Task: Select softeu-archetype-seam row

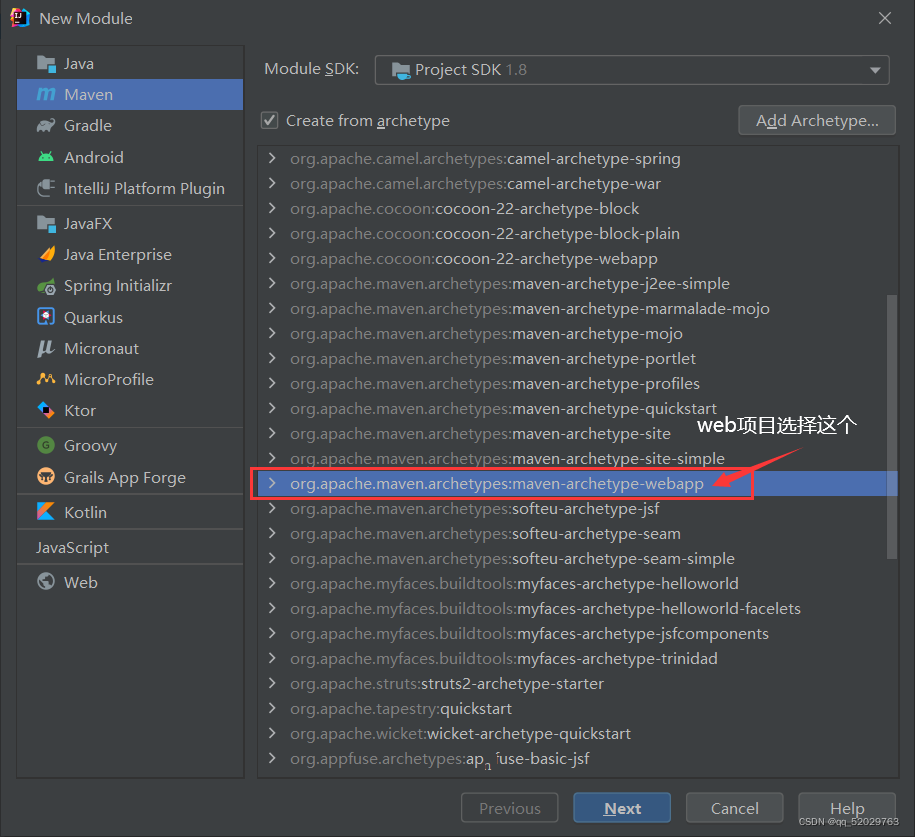Action: [x=578, y=533]
